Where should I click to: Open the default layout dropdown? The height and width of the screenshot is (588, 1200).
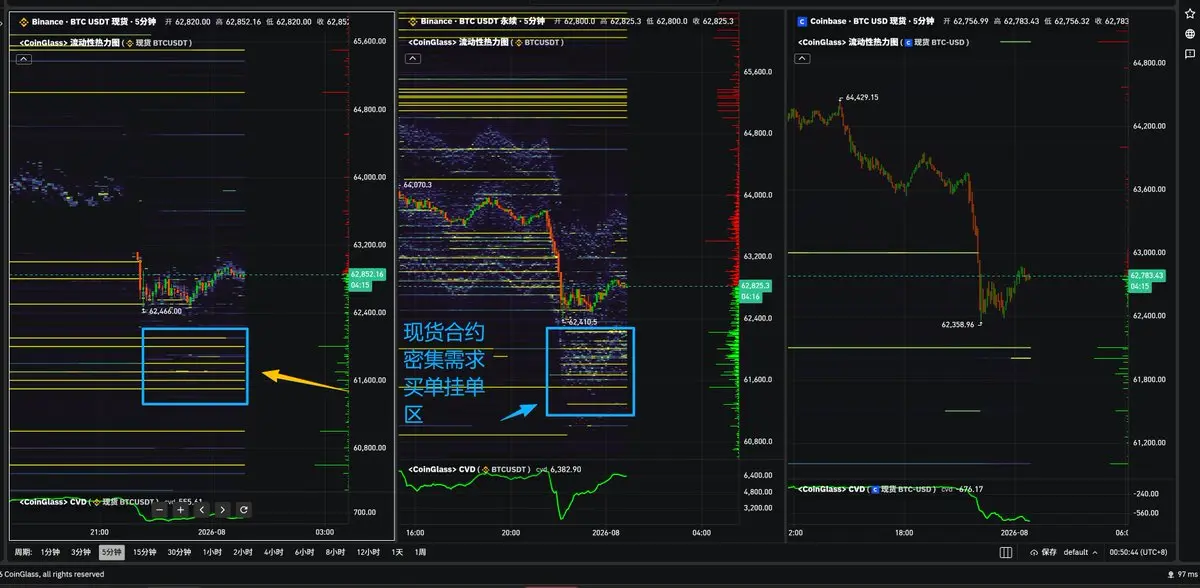pyautogui.click(x=1080, y=552)
